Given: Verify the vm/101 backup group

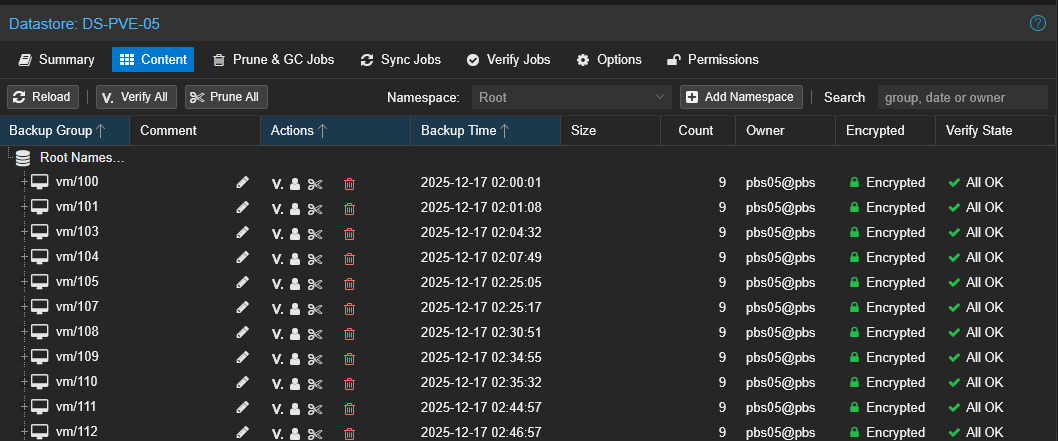Looking at the screenshot, I should (277, 208).
